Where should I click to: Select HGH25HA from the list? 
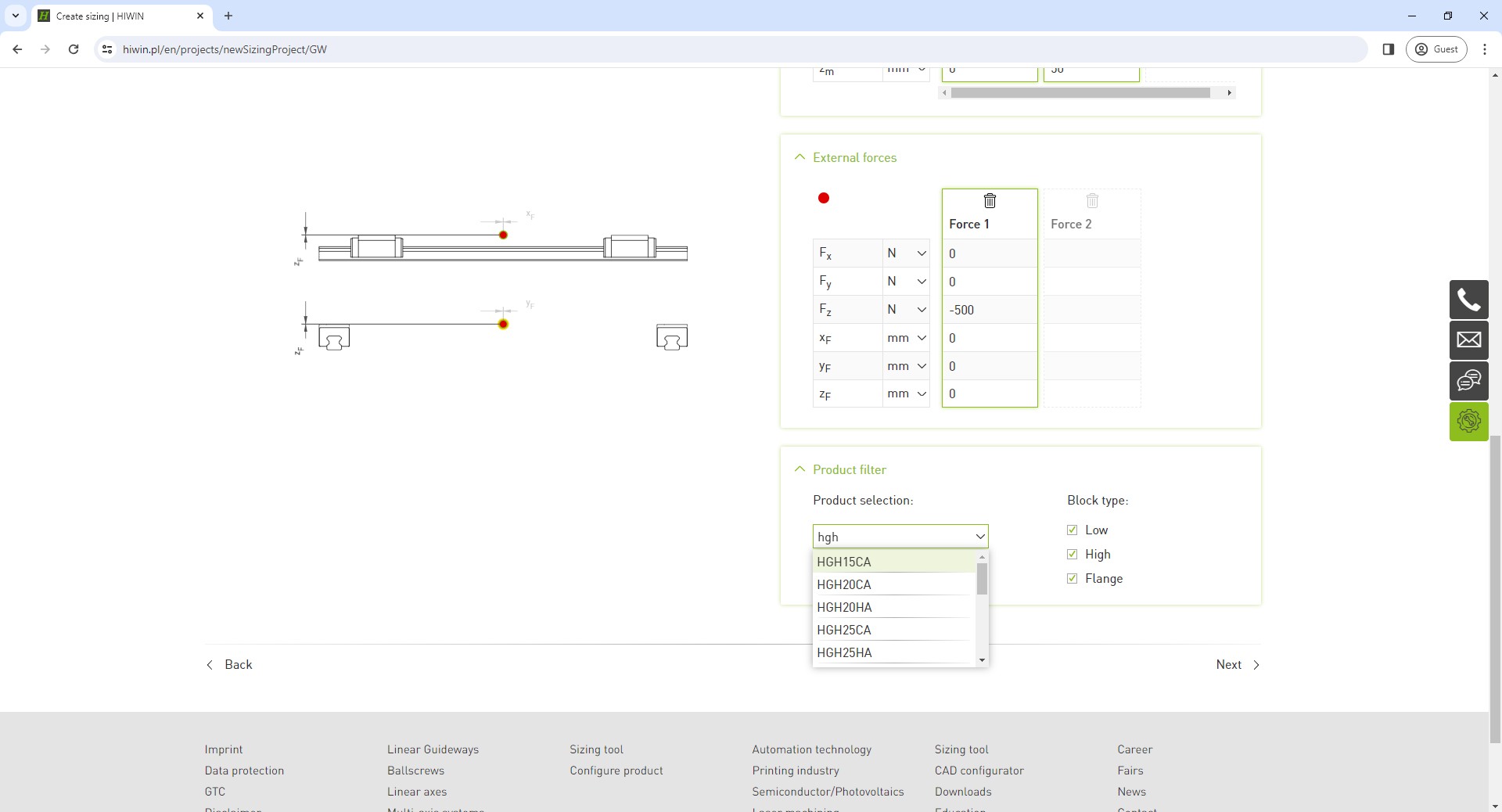click(x=895, y=652)
